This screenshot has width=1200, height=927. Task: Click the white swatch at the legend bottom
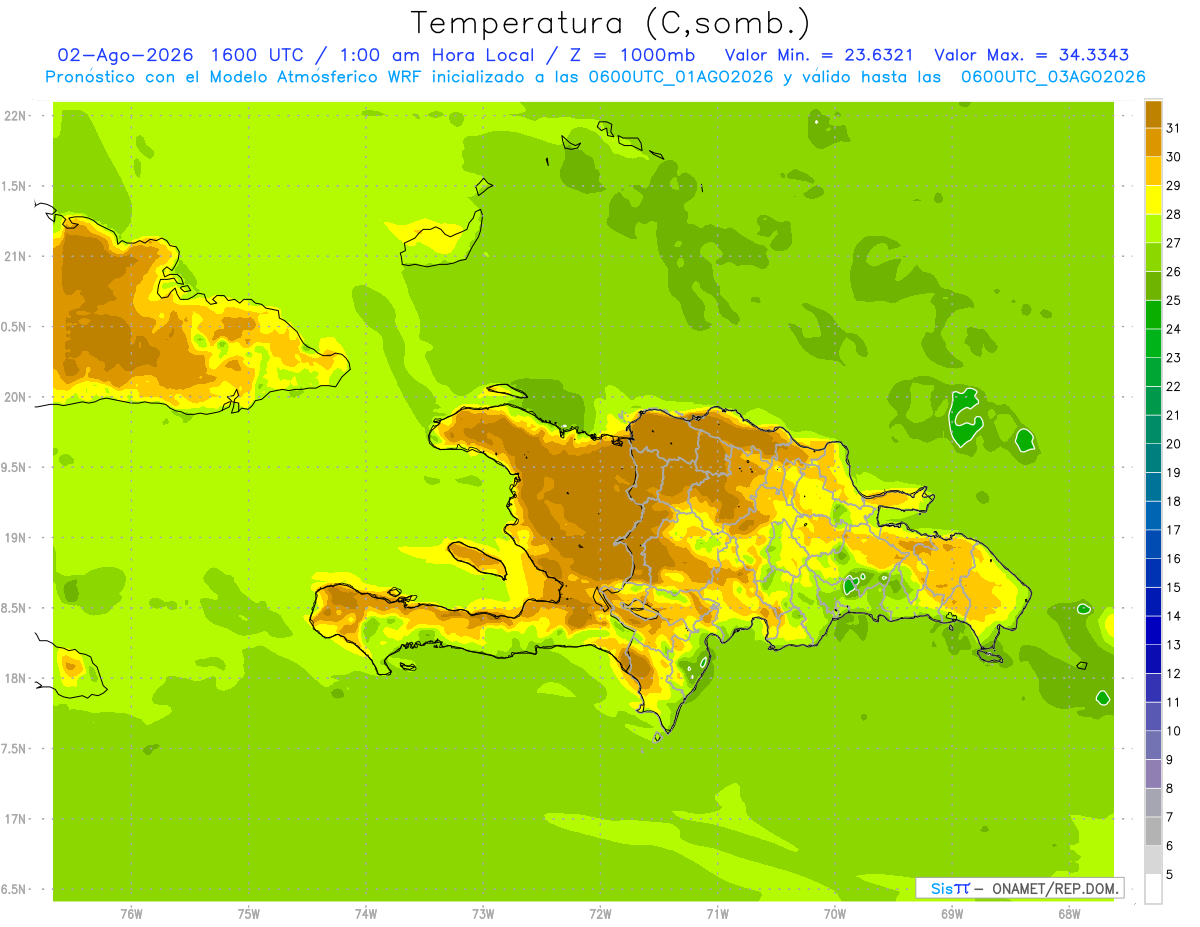coord(1153,888)
